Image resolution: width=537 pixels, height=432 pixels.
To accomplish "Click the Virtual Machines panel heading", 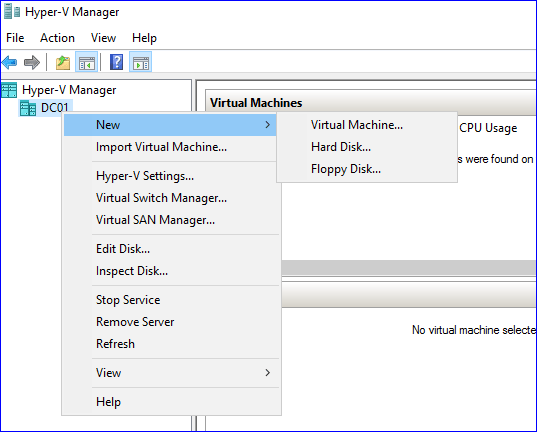I will (256, 103).
